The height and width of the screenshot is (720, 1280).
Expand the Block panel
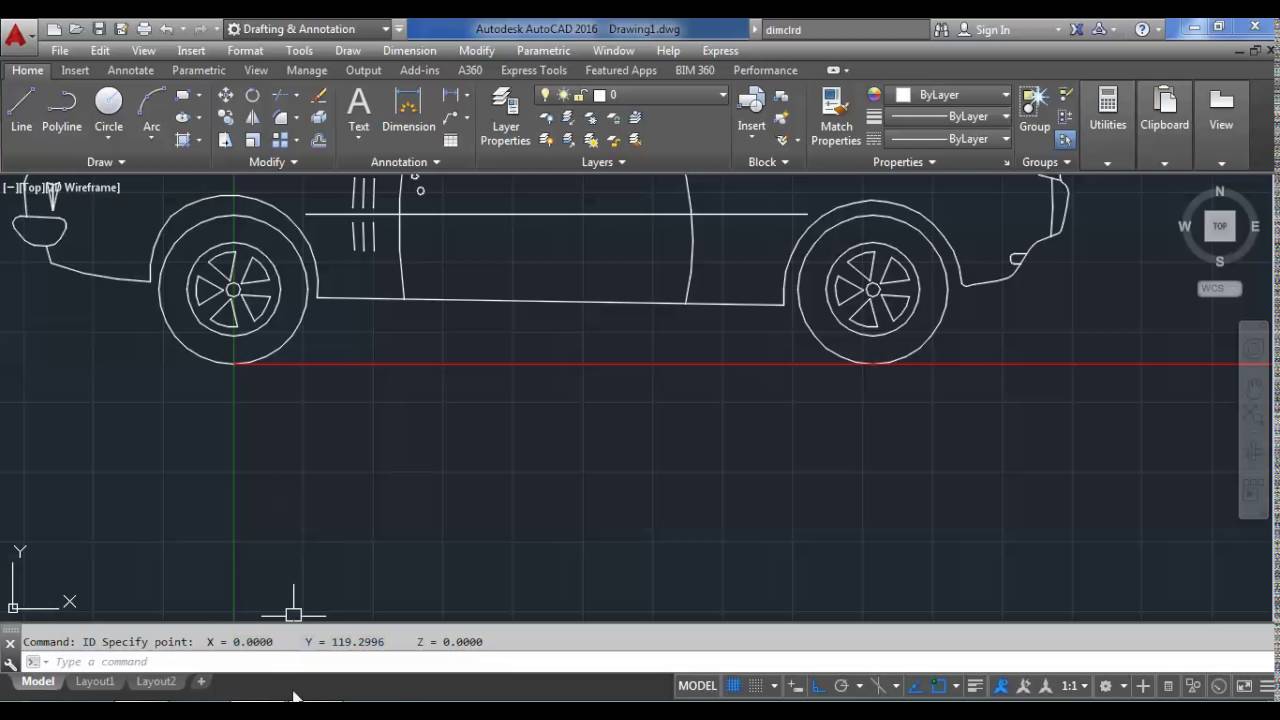tap(768, 162)
